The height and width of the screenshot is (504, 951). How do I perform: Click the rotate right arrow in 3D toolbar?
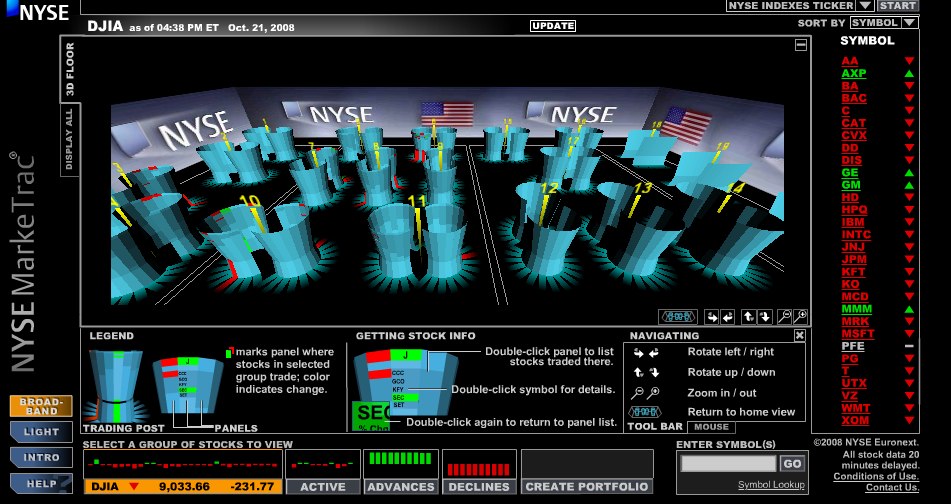[x=711, y=317]
